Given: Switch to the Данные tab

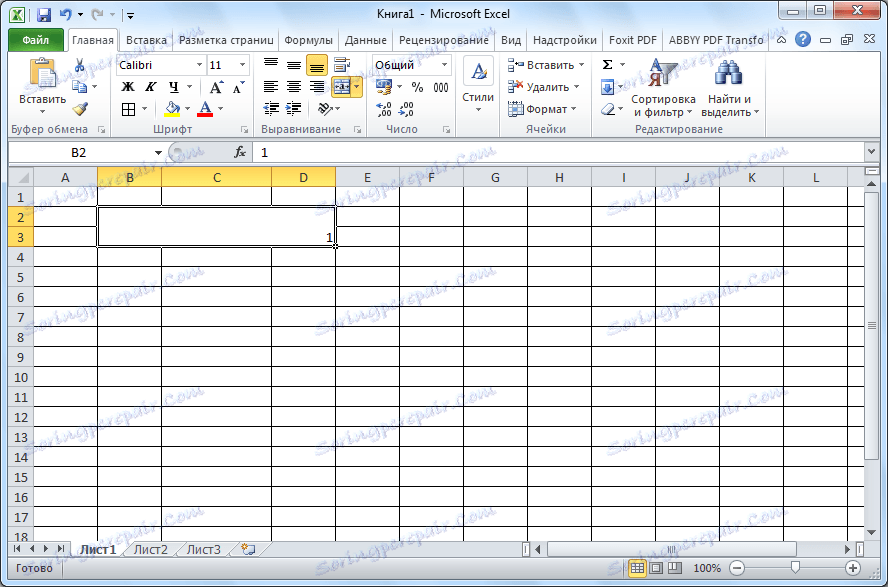Looking at the screenshot, I should click(x=366, y=40).
